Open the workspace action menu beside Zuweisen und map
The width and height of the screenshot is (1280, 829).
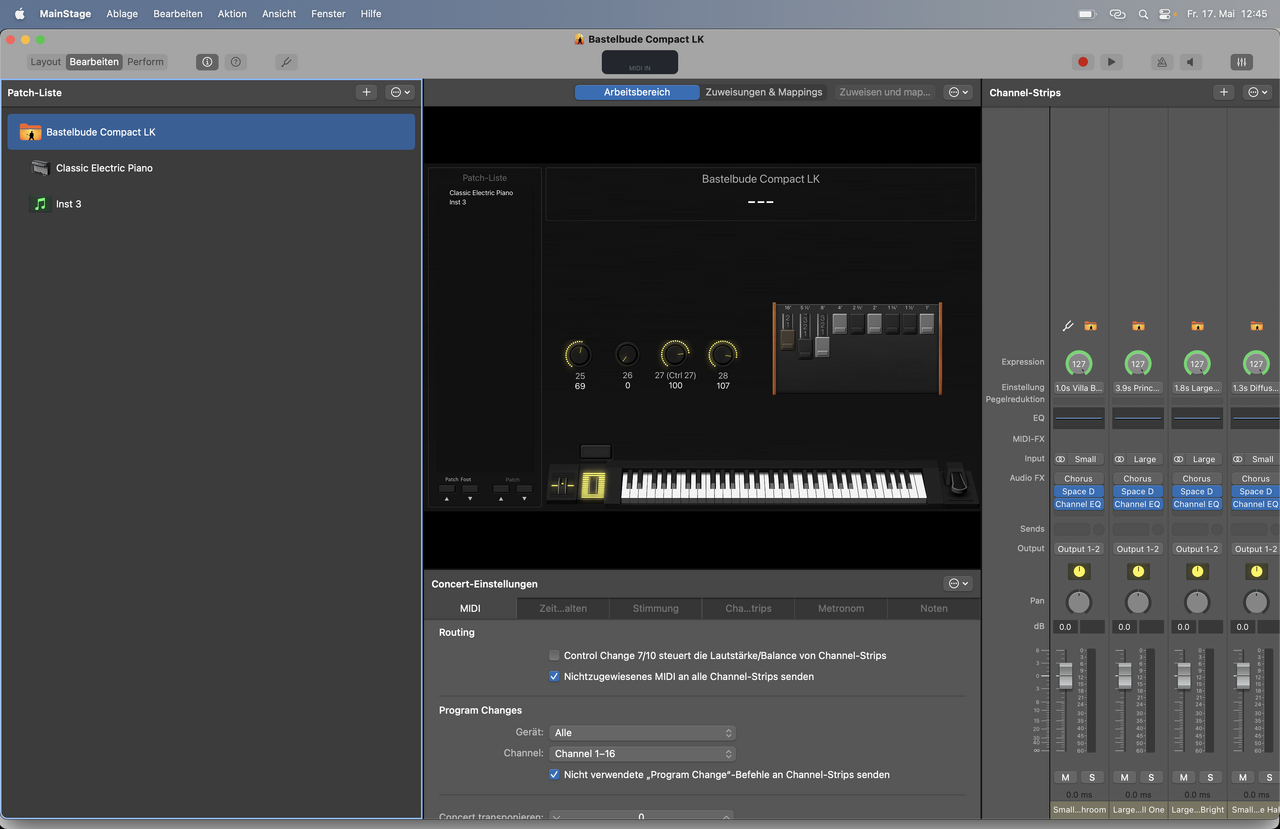[958, 92]
